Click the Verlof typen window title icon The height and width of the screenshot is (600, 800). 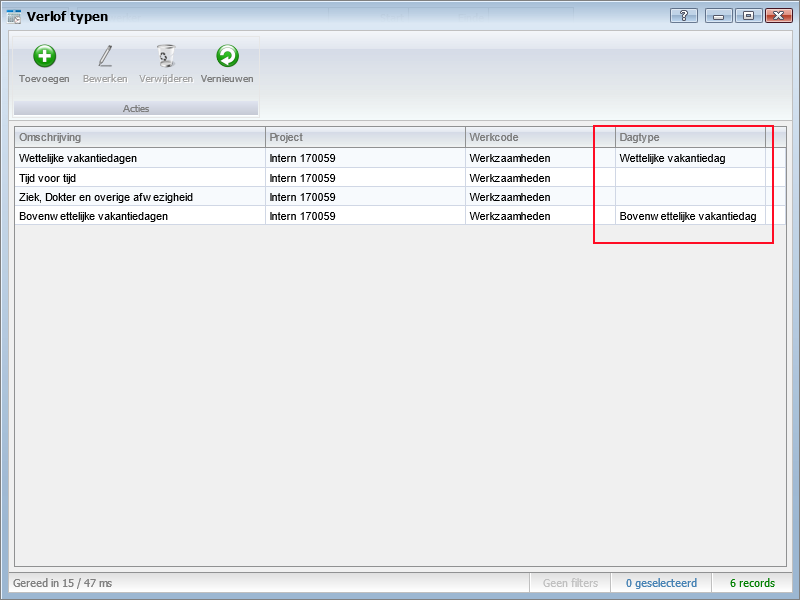15,16
